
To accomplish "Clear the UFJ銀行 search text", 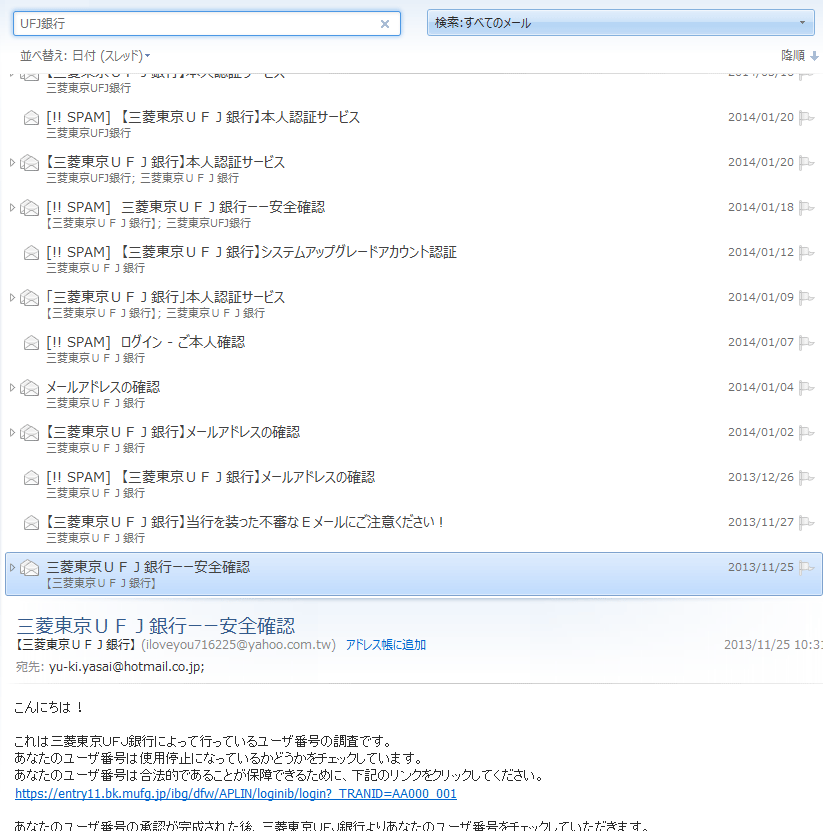I will 385,24.
